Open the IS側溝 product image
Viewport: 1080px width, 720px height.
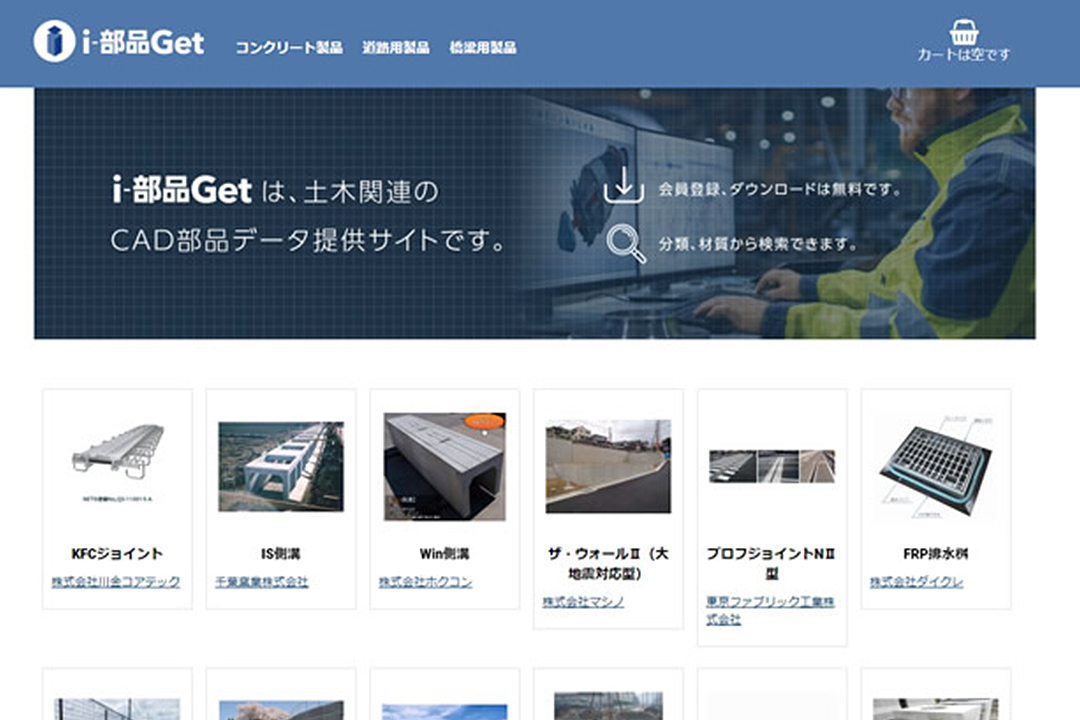coord(281,466)
